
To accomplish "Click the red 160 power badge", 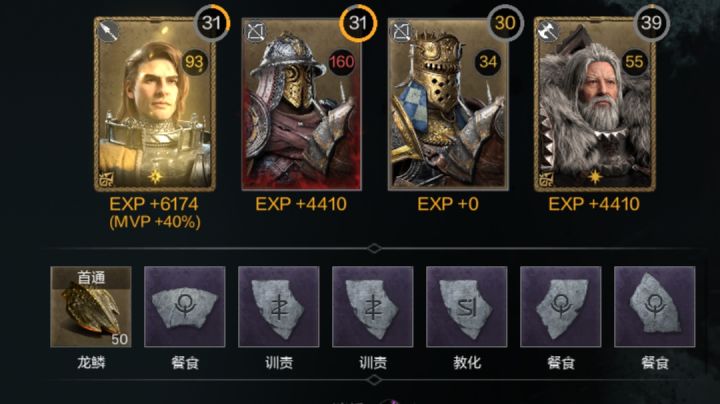I will pyautogui.click(x=342, y=62).
